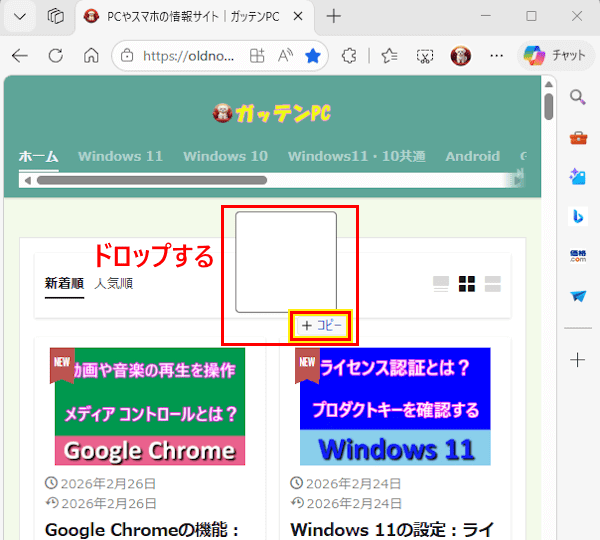Image resolution: width=600 pixels, height=540 pixels.
Task: Add a sidebar app with plus
Action: (577, 360)
